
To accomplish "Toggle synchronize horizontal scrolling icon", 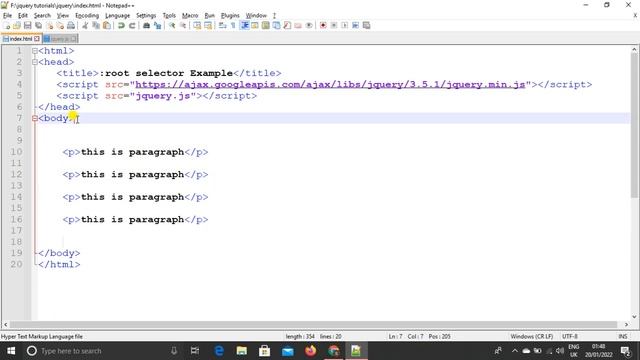I will pos(208,25).
